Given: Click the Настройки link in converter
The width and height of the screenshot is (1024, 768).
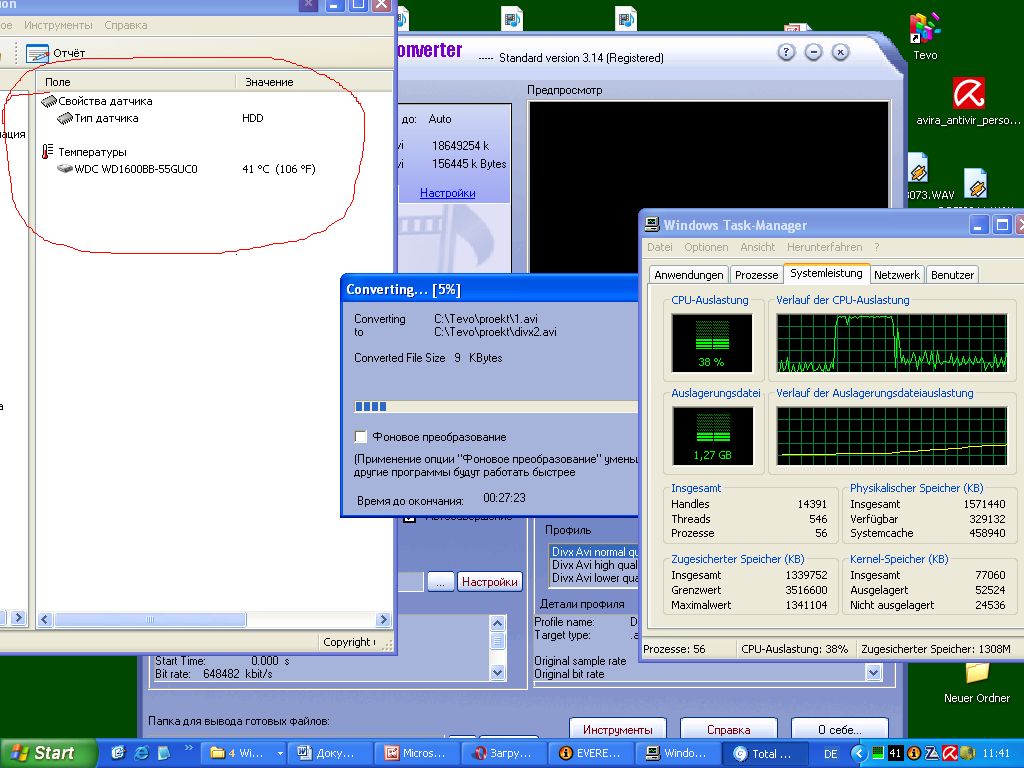Looking at the screenshot, I should tap(447, 193).
